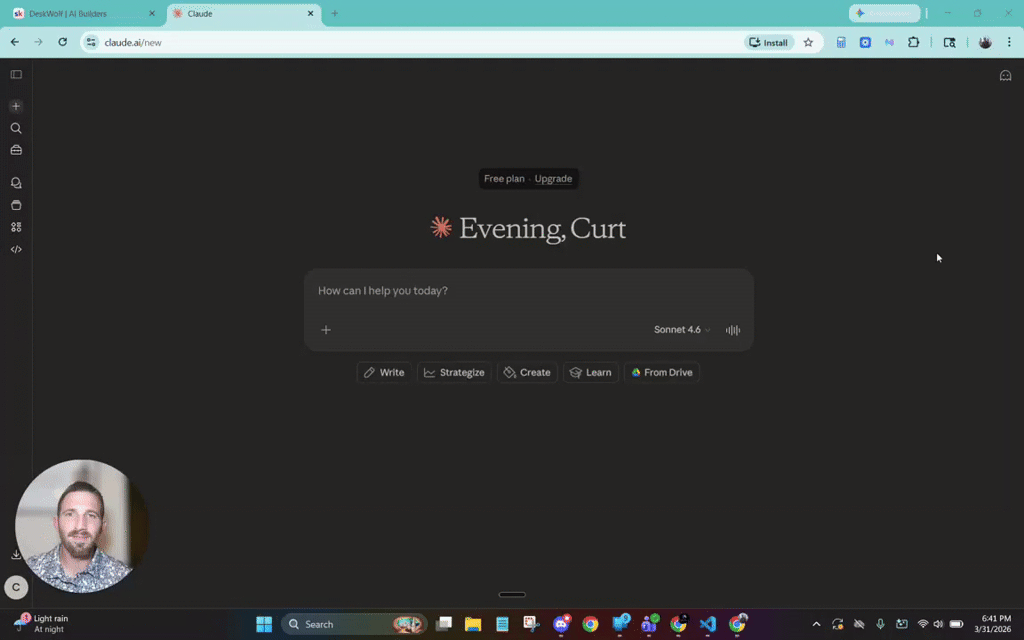This screenshot has height=640, width=1024.
Task: Open a new browser tab
Action: tap(334, 13)
